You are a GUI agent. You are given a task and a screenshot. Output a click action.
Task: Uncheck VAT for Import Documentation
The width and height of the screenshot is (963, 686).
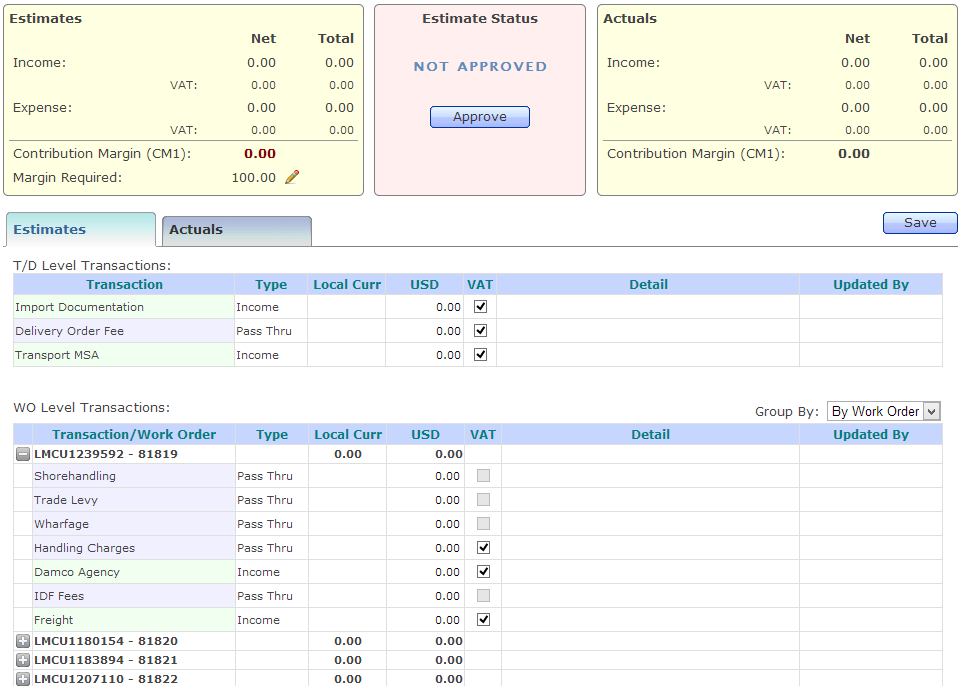(480, 306)
